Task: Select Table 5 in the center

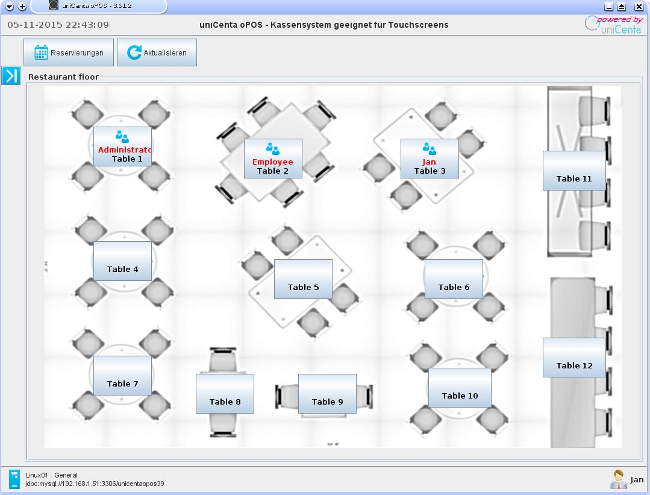Action: 303,279
